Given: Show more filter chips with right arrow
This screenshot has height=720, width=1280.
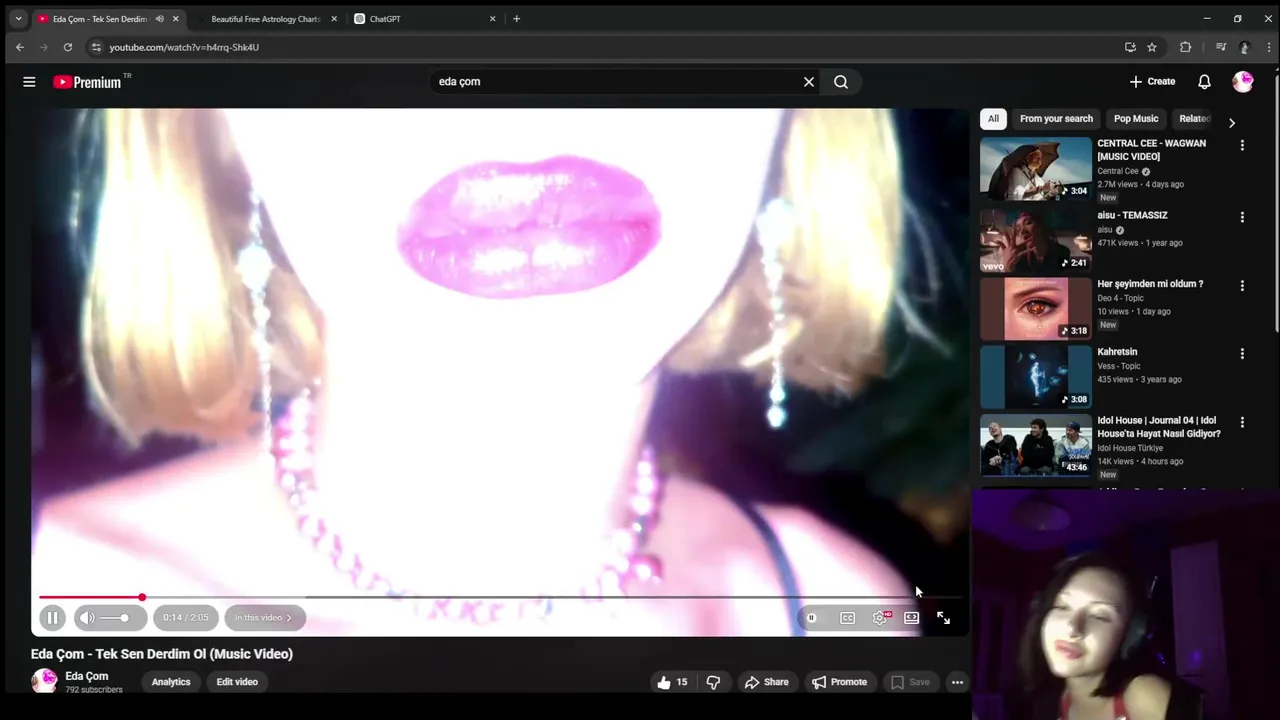Looking at the screenshot, I should click(x=1232, y=123).
